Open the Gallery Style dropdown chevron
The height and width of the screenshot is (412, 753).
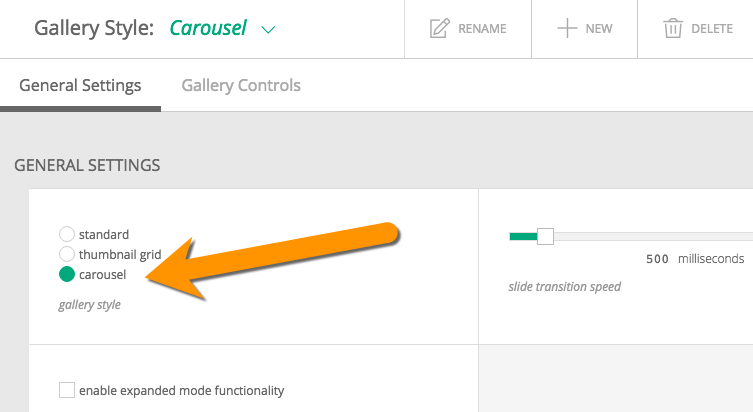268,30
